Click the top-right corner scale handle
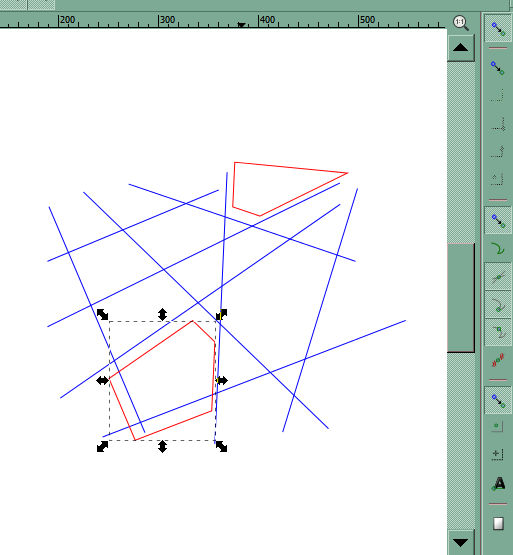513x555 pixels. coord(222,314)
